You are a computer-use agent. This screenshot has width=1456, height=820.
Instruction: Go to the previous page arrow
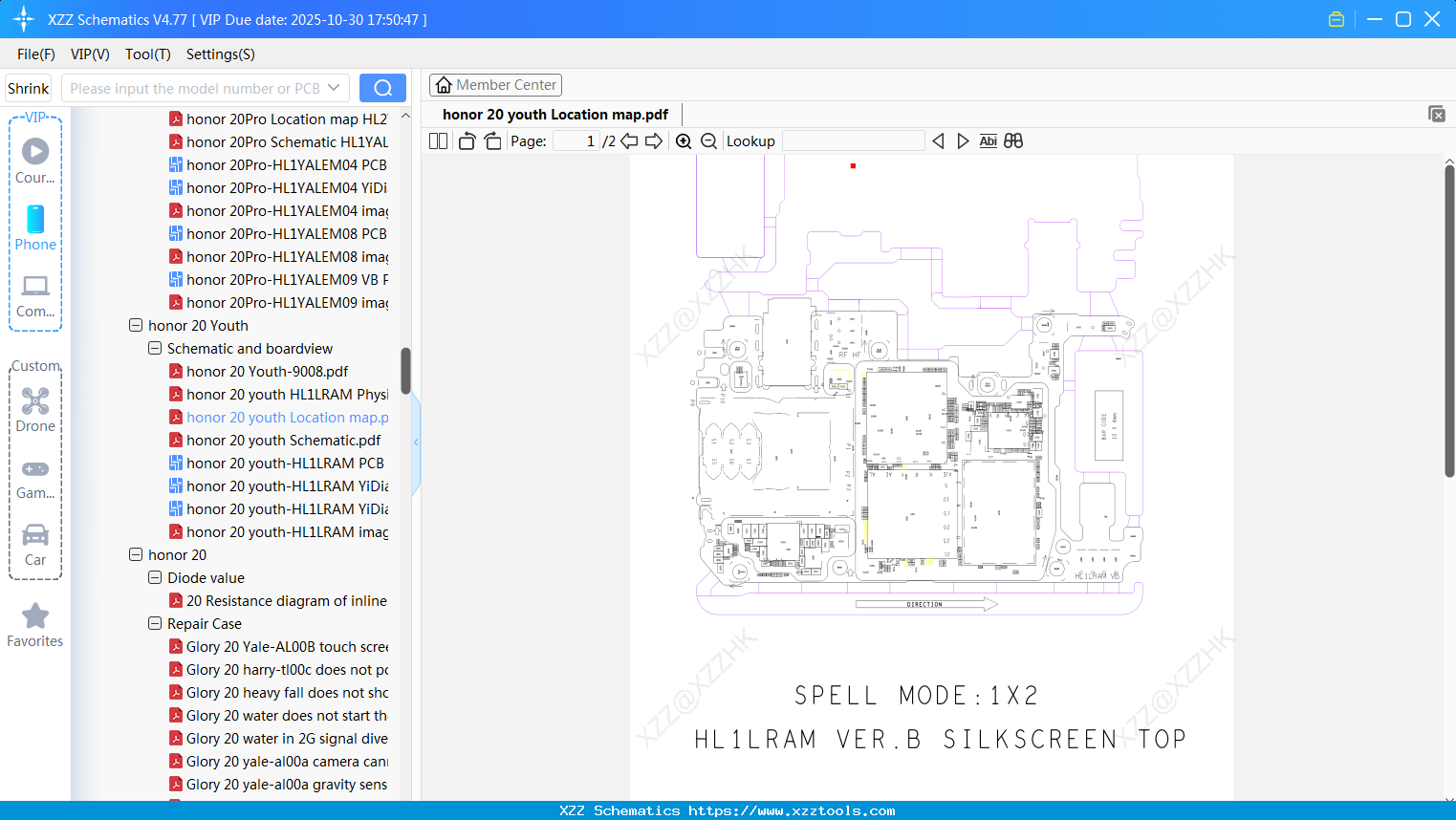click(x=629, y=141)
